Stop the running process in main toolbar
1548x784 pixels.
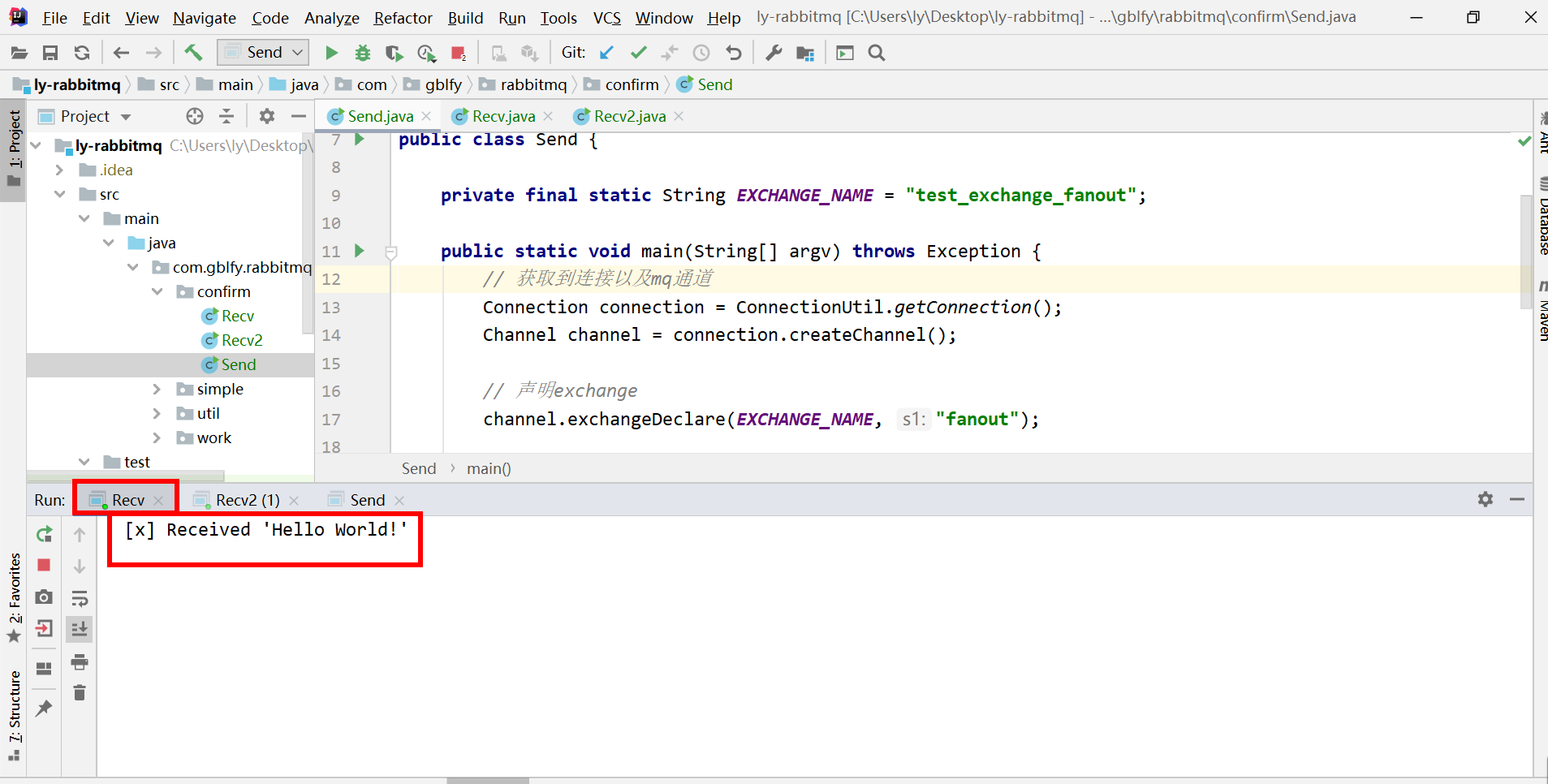click(459, 53)
